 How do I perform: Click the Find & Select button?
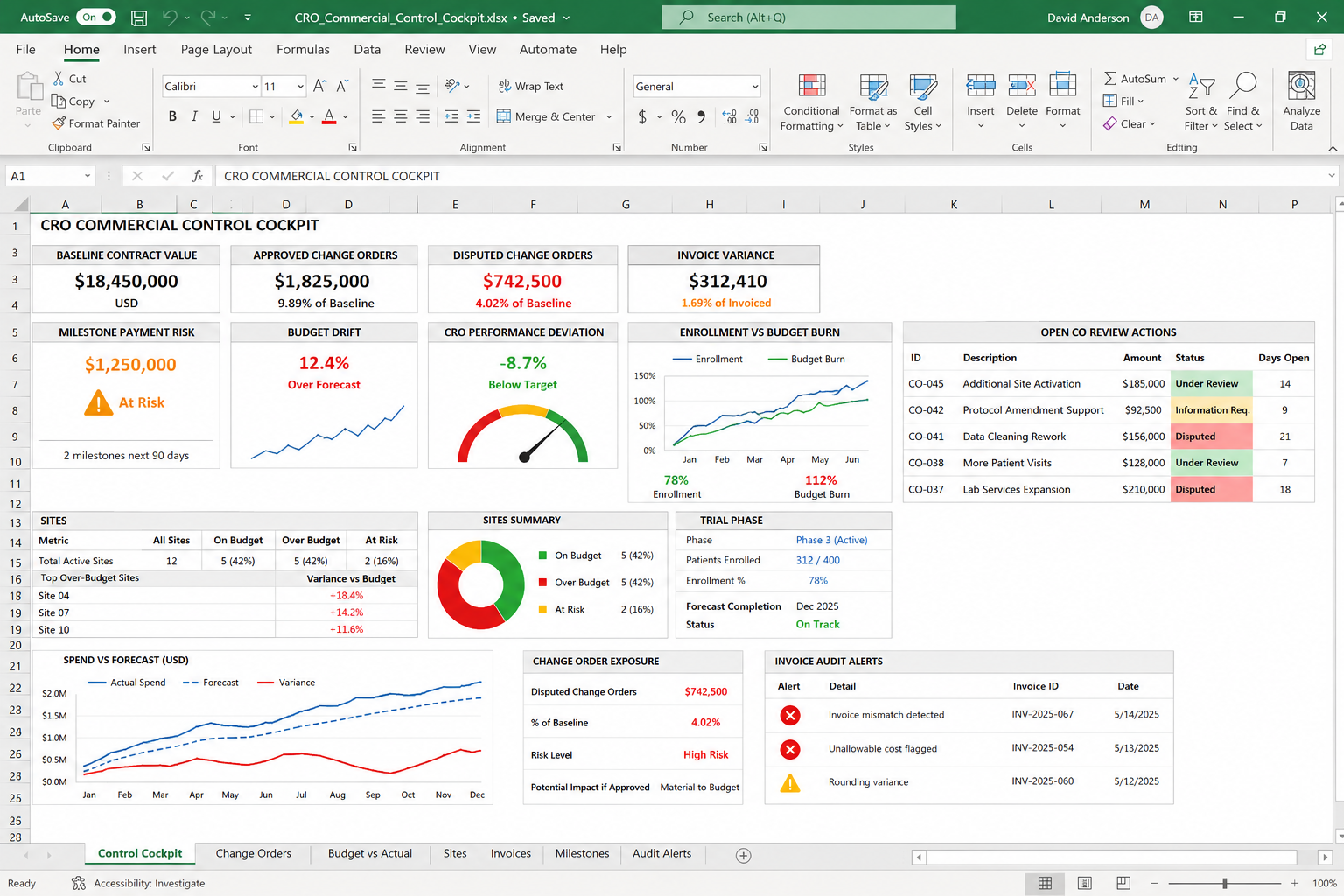(x=1243, y=102)
